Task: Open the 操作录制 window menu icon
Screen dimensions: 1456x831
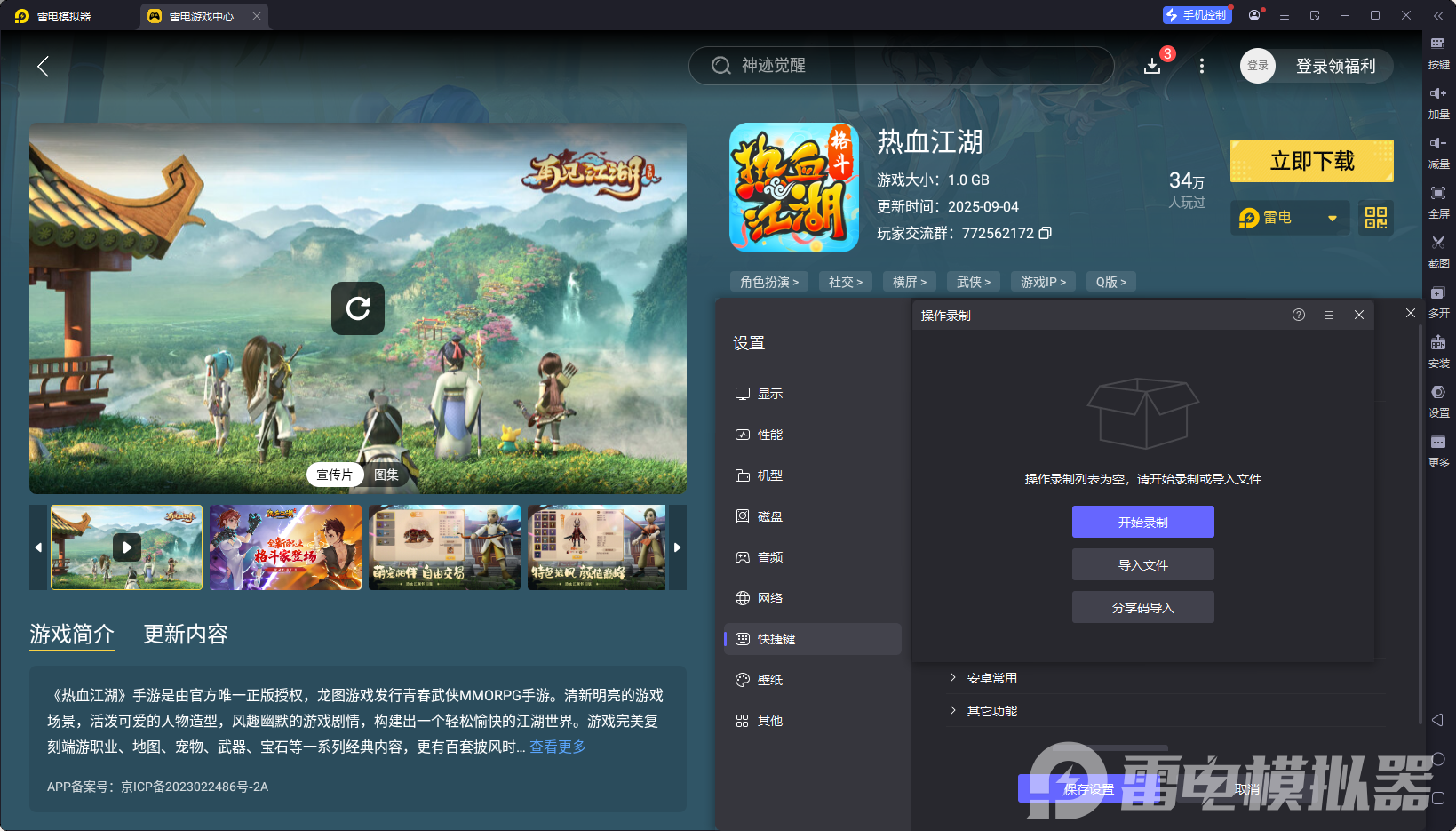Action: 1329,315
